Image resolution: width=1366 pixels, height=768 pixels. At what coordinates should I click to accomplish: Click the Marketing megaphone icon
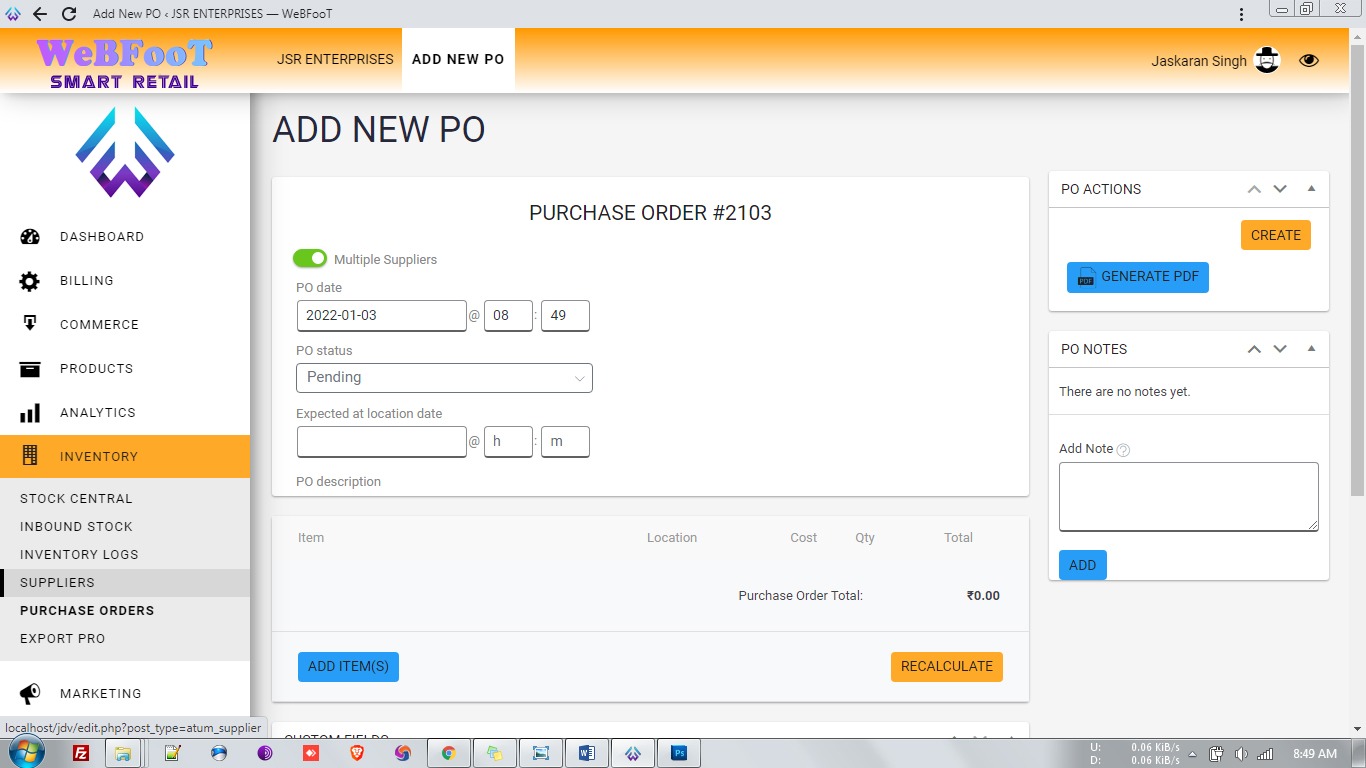click(x=30, y=693)
